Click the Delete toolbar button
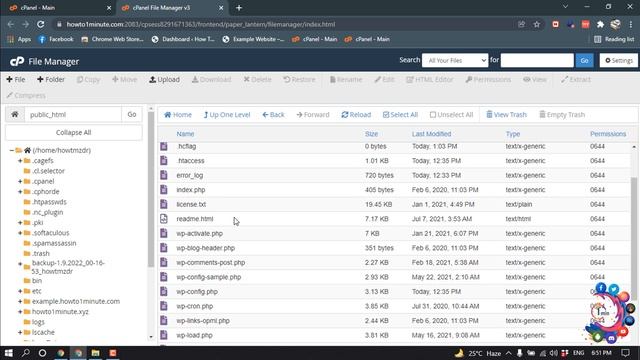Image resolution: width=640 pixels, height=360 pixels. click(x=257, y=80)
